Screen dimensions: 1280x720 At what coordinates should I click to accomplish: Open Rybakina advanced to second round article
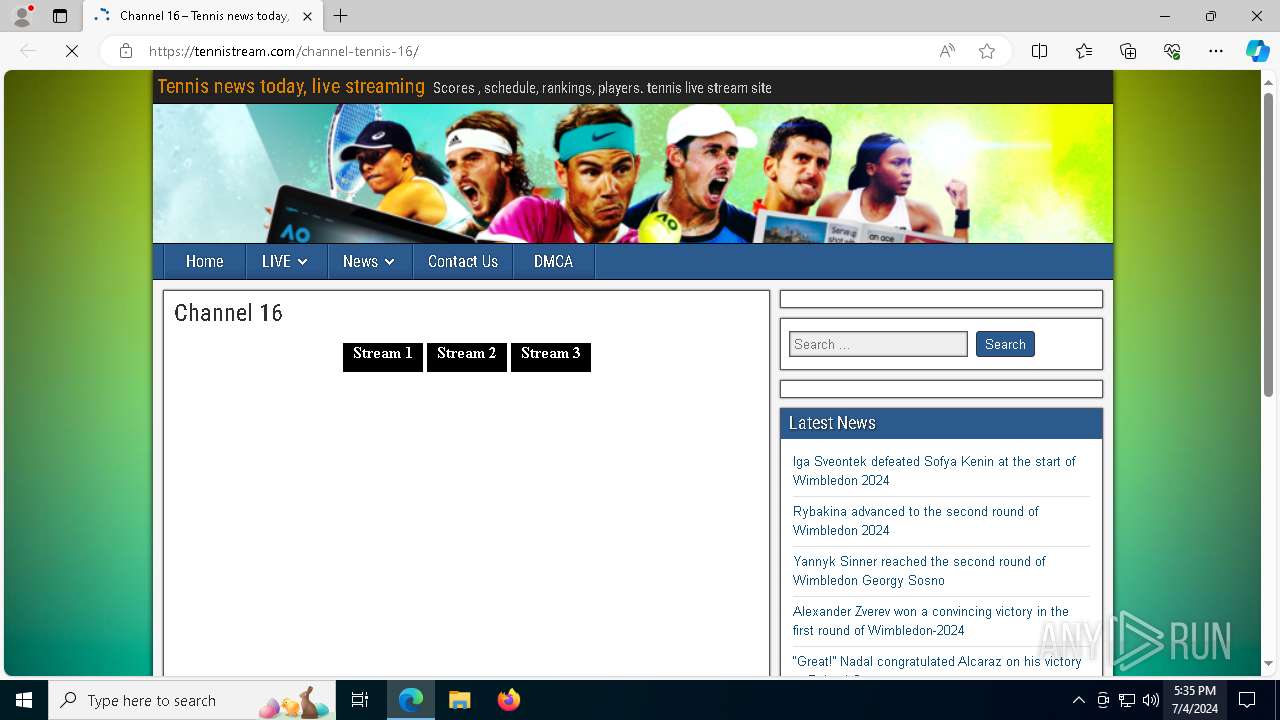915,521
